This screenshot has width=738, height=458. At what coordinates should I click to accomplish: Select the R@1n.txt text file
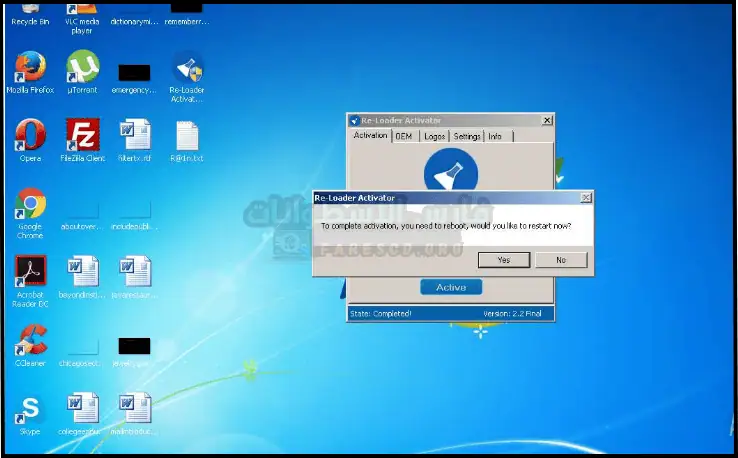point(187,136)
